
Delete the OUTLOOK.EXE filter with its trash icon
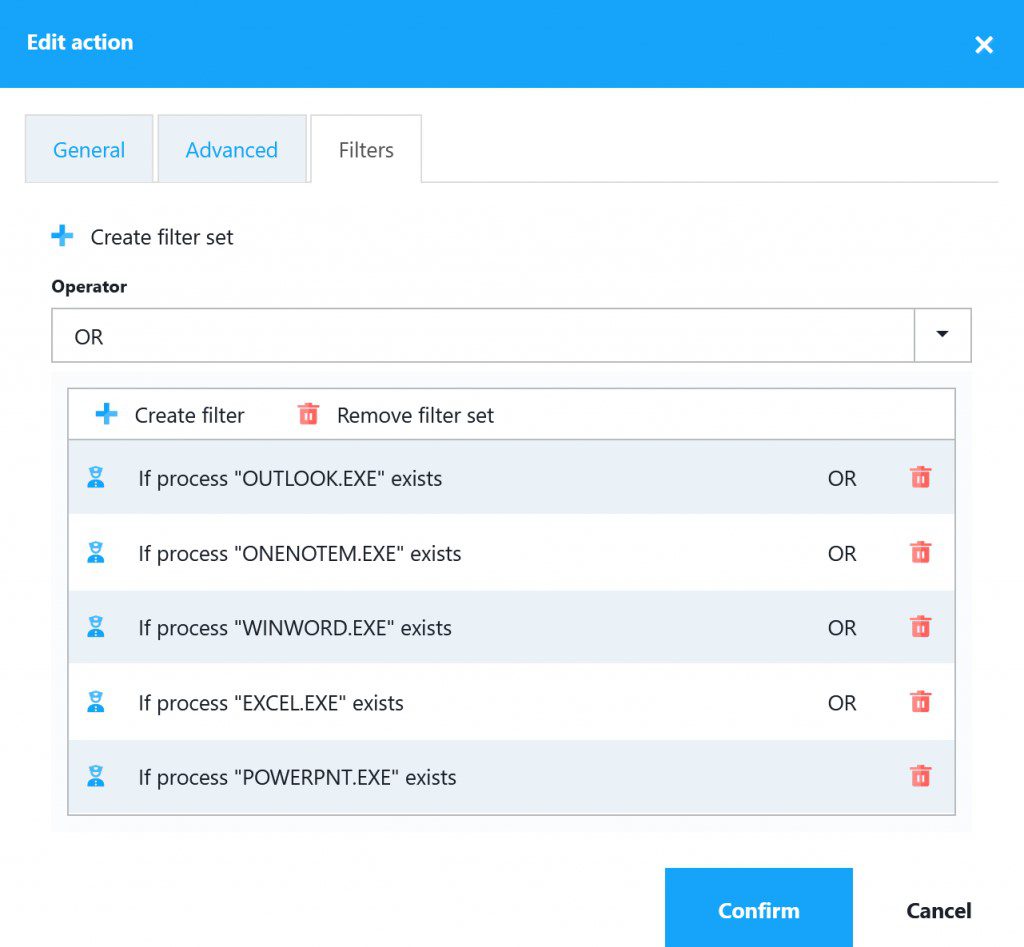[x=919, y=478]
